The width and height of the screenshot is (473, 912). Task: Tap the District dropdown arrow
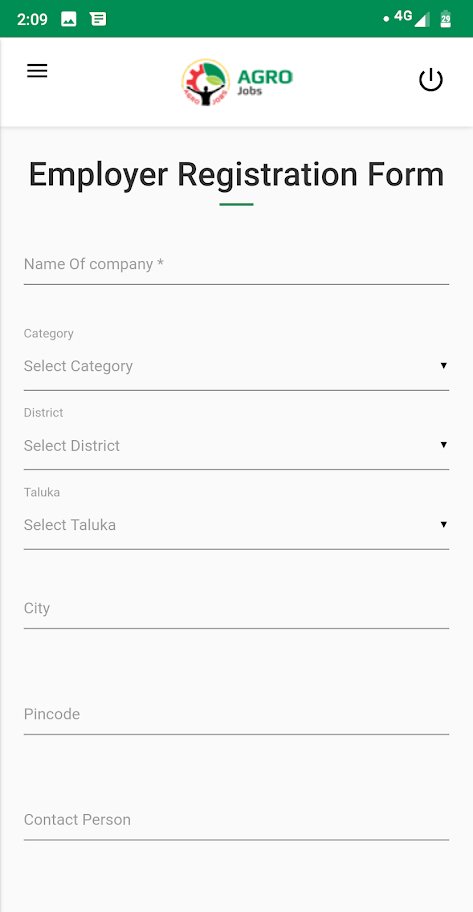coord(443,445)
